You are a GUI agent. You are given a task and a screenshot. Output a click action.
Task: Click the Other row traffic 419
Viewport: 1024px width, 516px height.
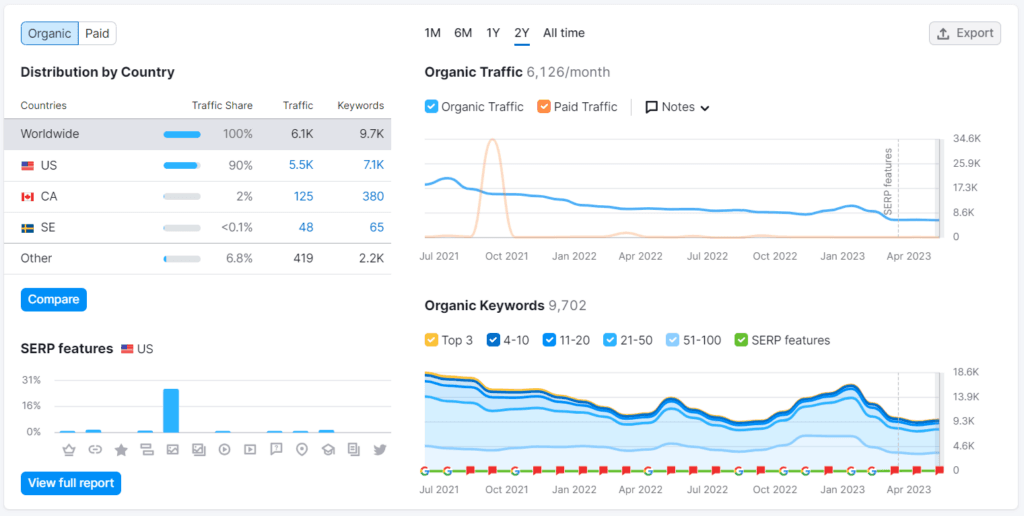coord(303,258)
